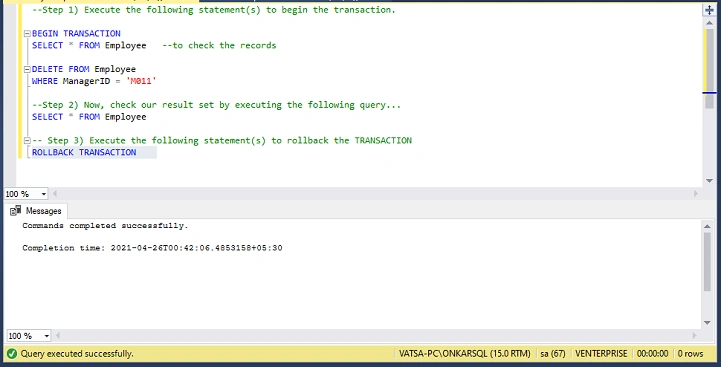
Task: Click the BEGIN TRANSACTION statement
Action: tap(76, 34)
